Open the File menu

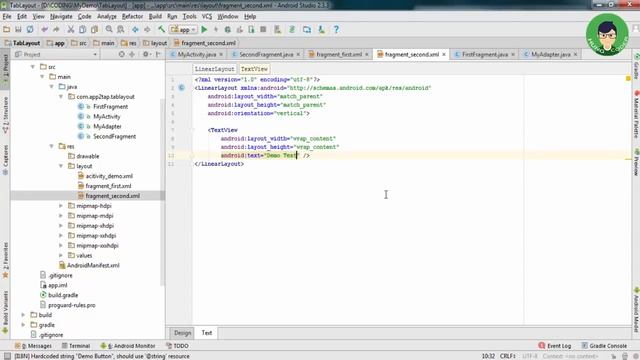(7, 16)
